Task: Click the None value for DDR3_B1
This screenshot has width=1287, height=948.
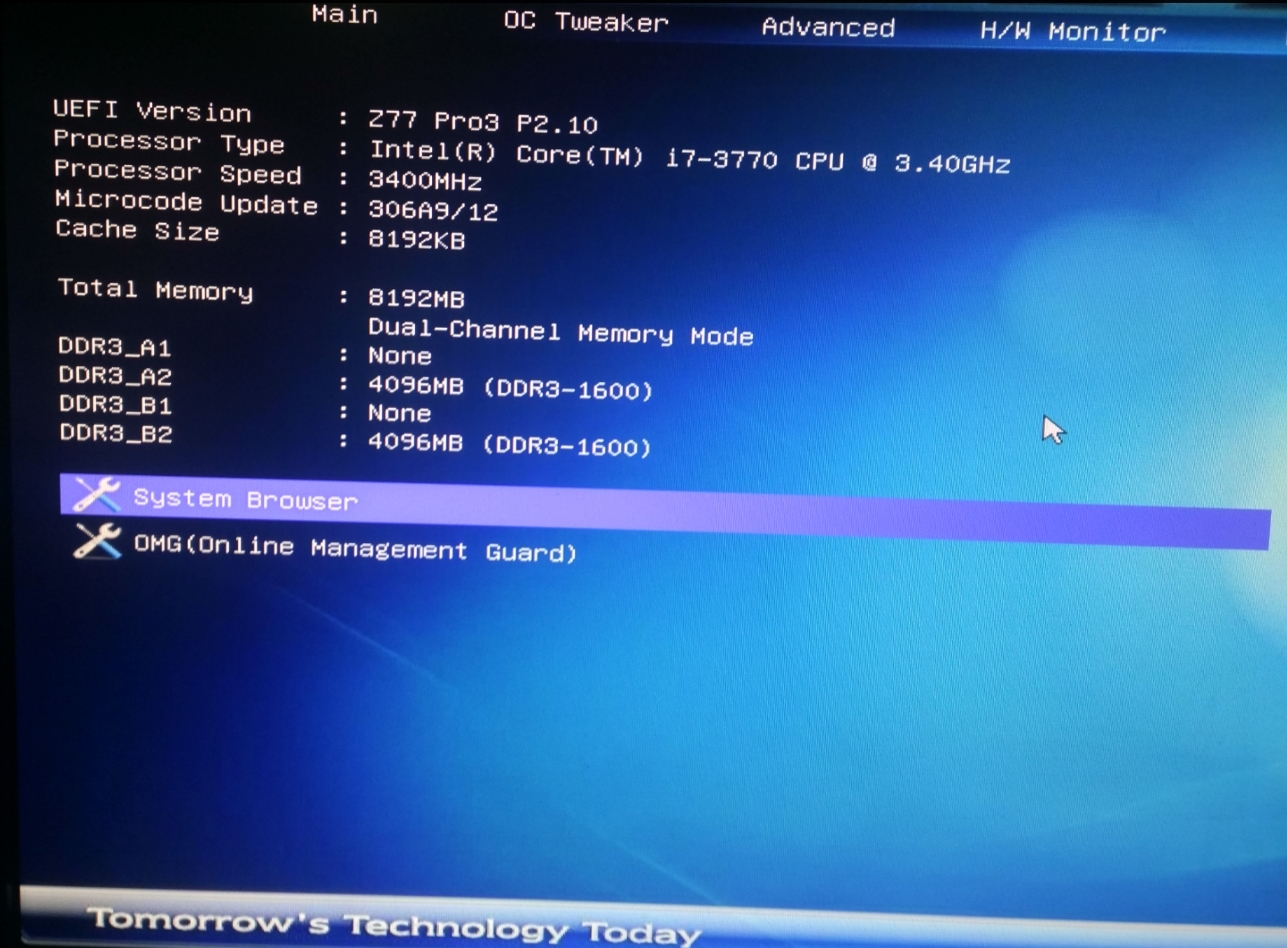Action: pos(400,412)
